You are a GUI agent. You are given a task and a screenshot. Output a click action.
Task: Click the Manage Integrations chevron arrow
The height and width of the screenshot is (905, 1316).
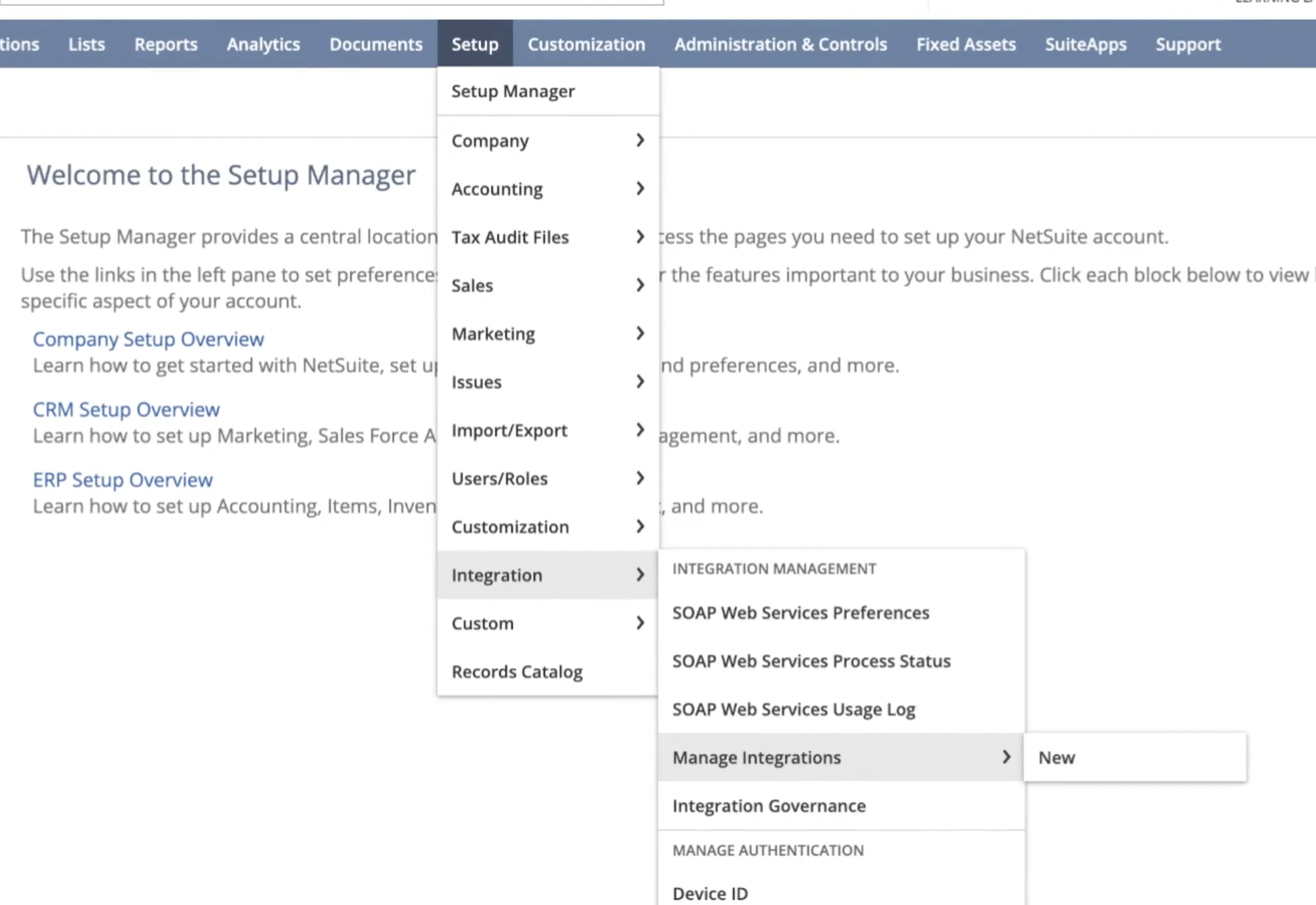[x=1005, y=757]
